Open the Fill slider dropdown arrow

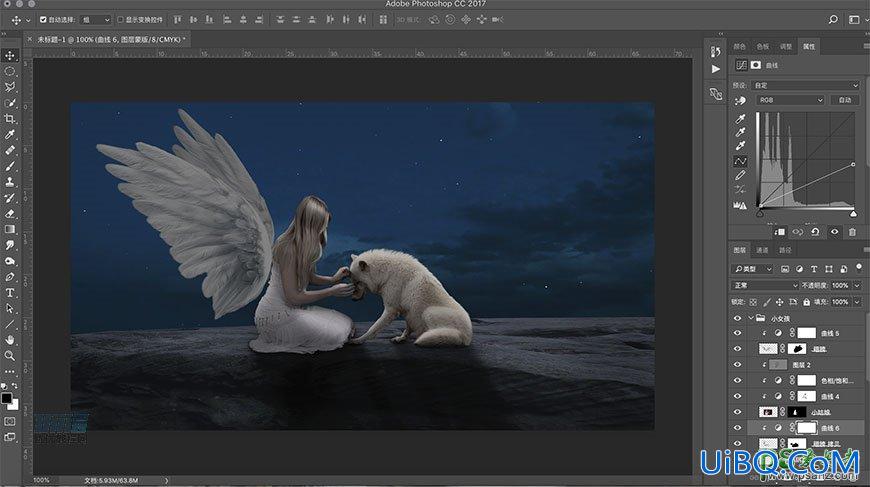click(857, 302)
